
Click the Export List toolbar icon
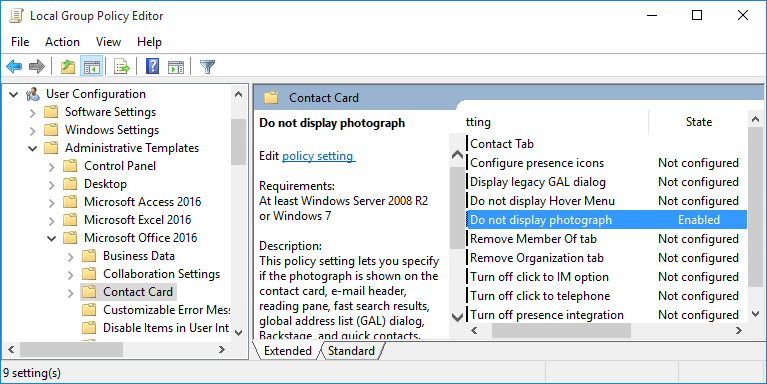(x=121, y=67)
